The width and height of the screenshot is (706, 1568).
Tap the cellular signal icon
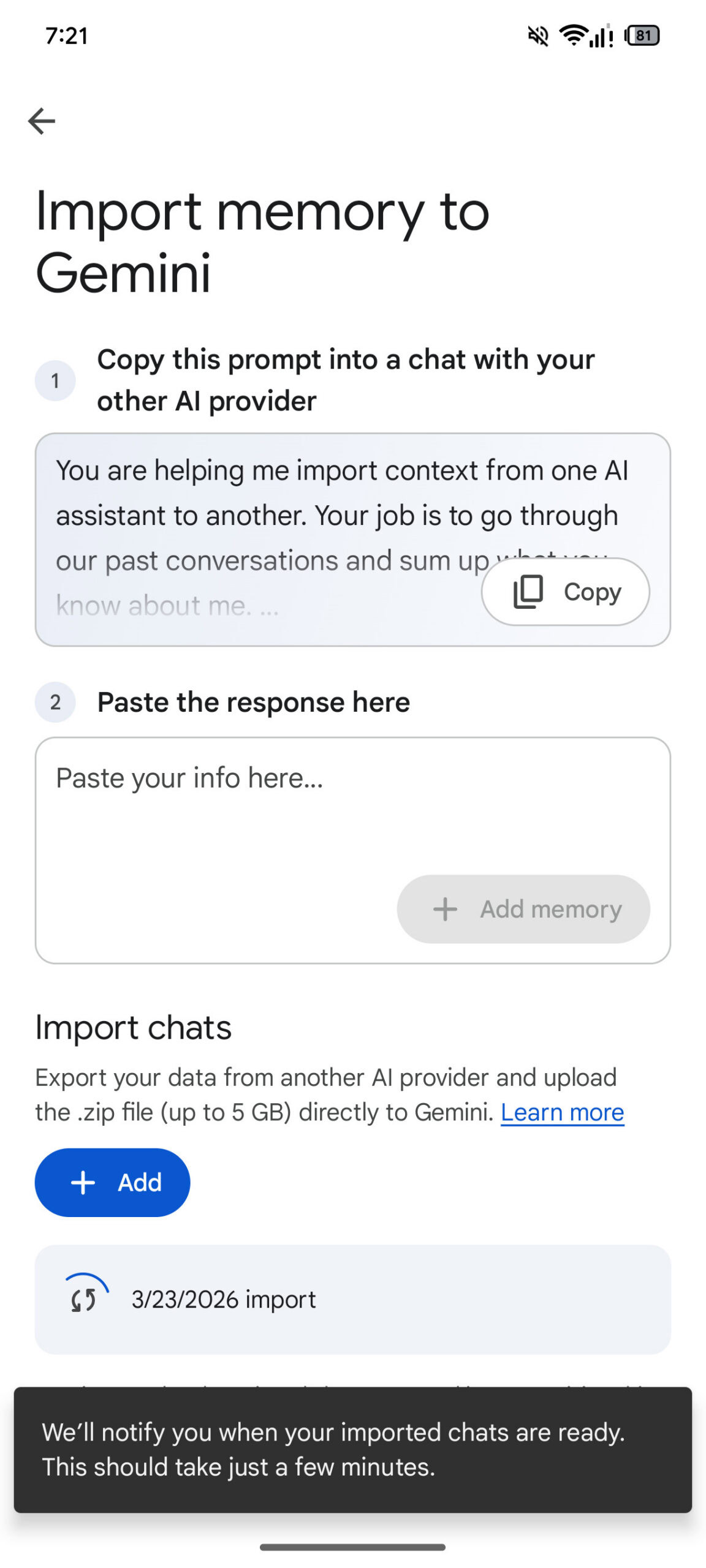coord(601,36)
